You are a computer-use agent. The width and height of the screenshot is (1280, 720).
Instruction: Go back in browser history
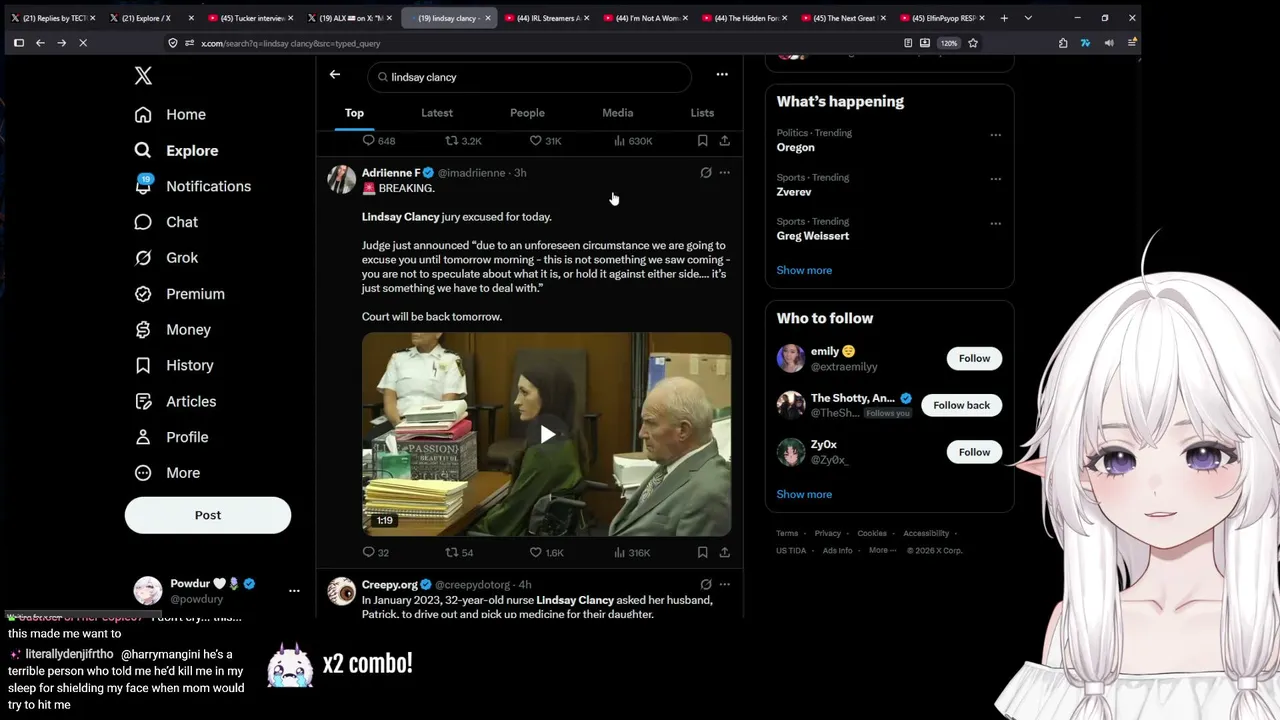coord(40,43)
